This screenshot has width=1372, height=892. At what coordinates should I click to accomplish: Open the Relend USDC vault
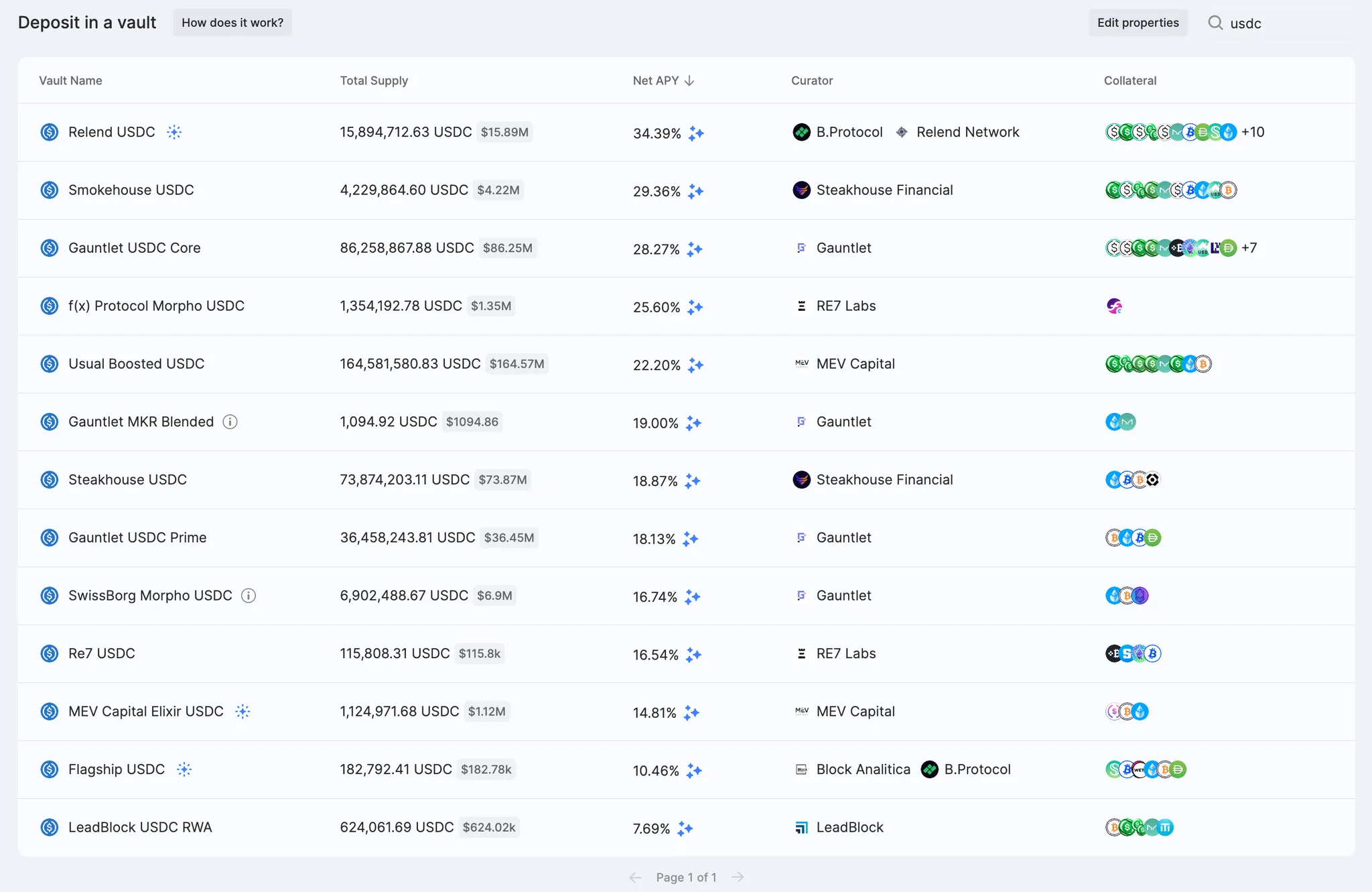tap(111, 132)
